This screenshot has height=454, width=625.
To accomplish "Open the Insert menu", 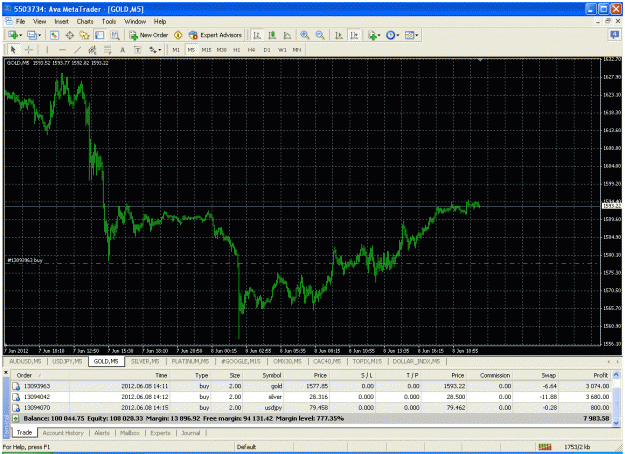I will click(x=61, y=22).
